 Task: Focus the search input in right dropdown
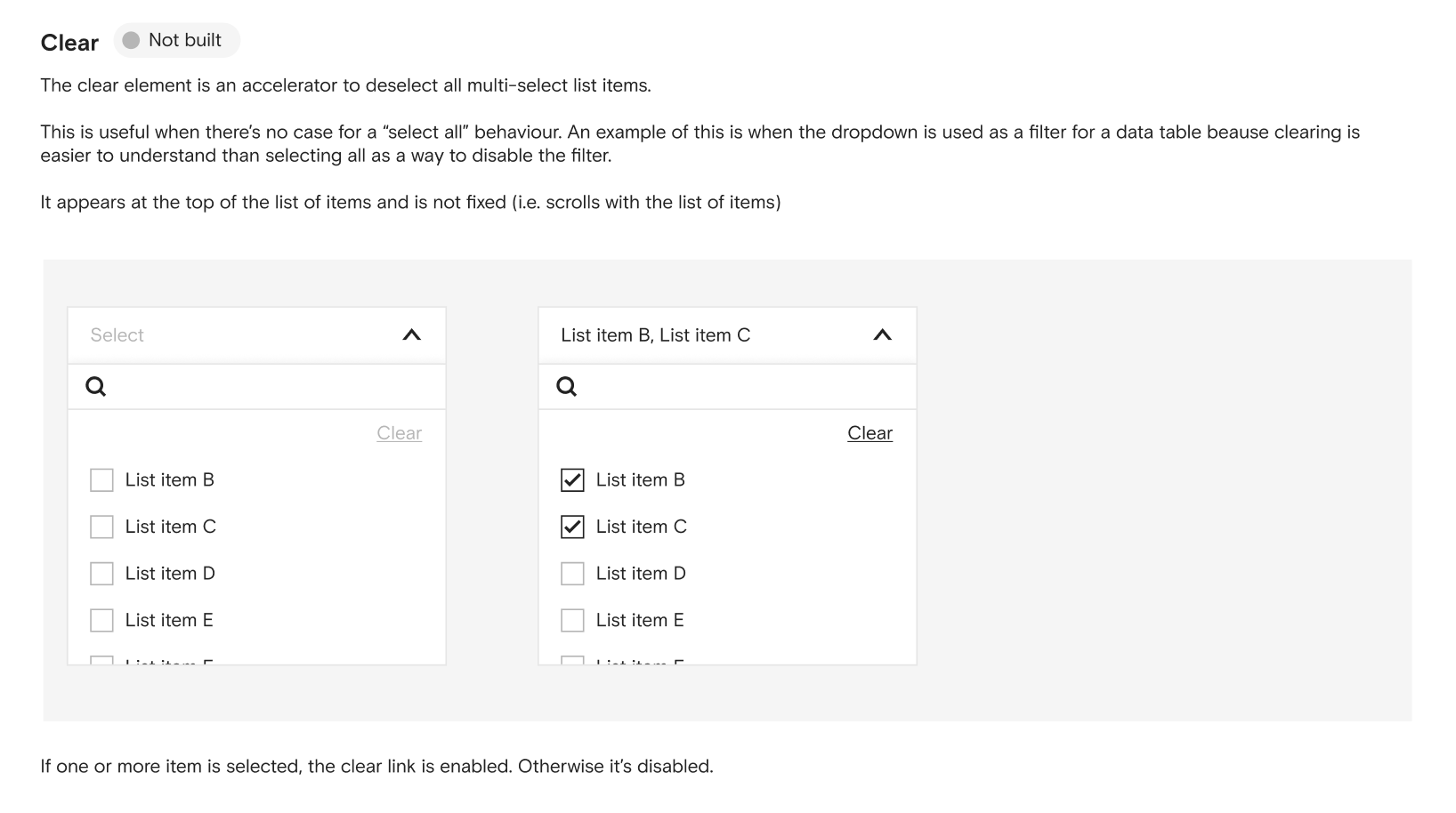click(728, 386)
